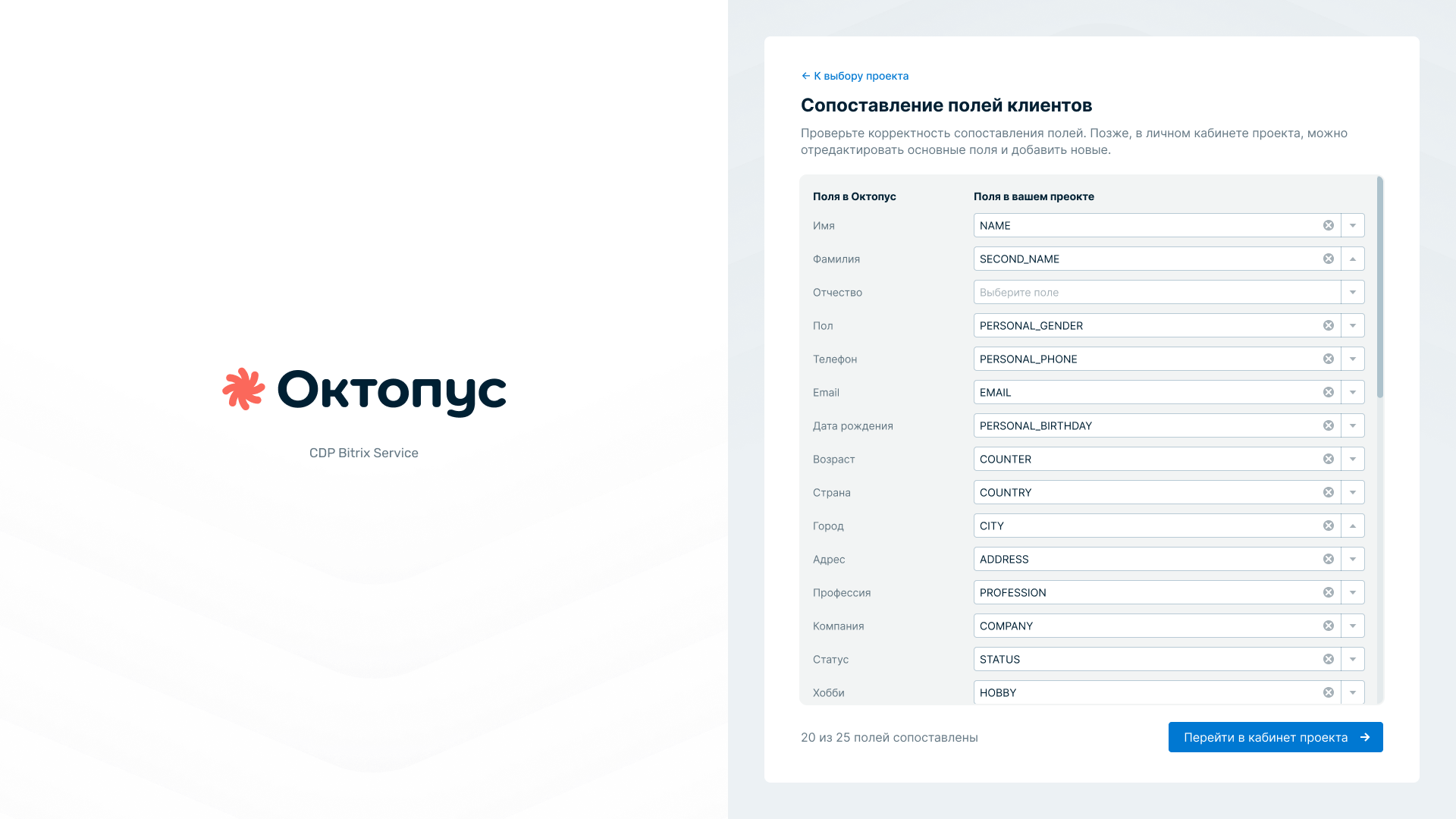The height and width of the screenshot is (819, 1456).
Task: Expand the Возраст dropdown arrow
Action: pyautogui.click(x=1353, y=459)
